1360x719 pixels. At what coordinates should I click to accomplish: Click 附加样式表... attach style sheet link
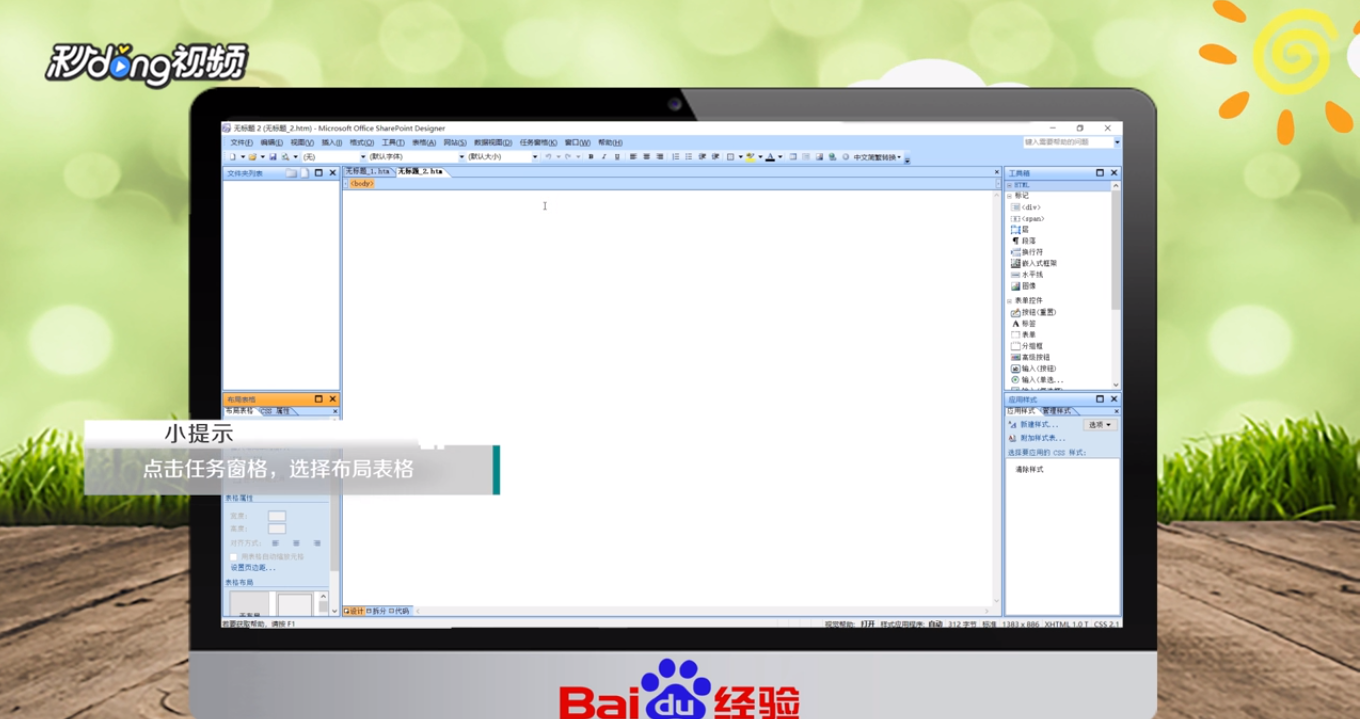[1041, 438]
